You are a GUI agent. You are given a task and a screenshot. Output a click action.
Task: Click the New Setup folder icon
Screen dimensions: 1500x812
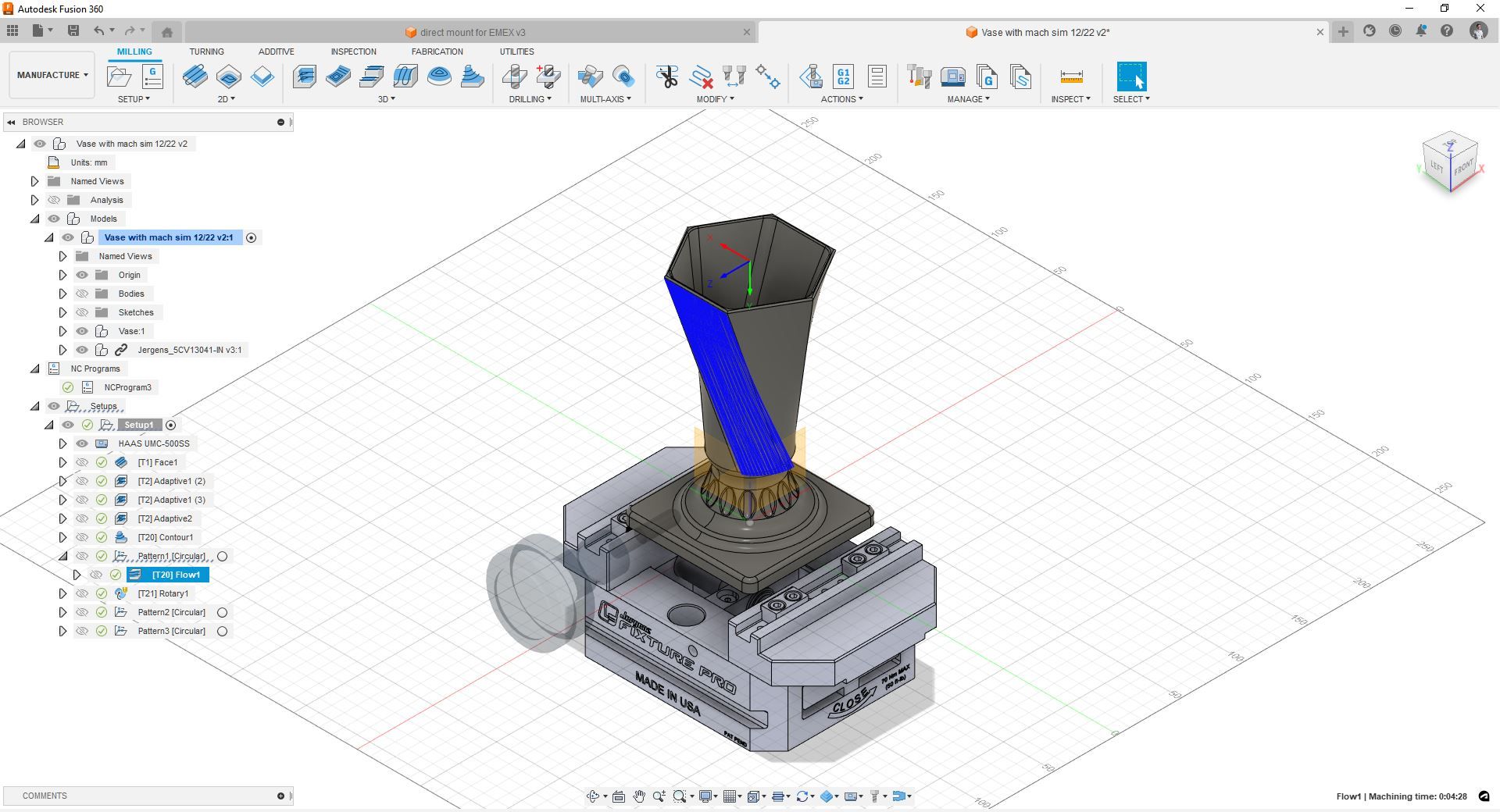coord(119,77)
